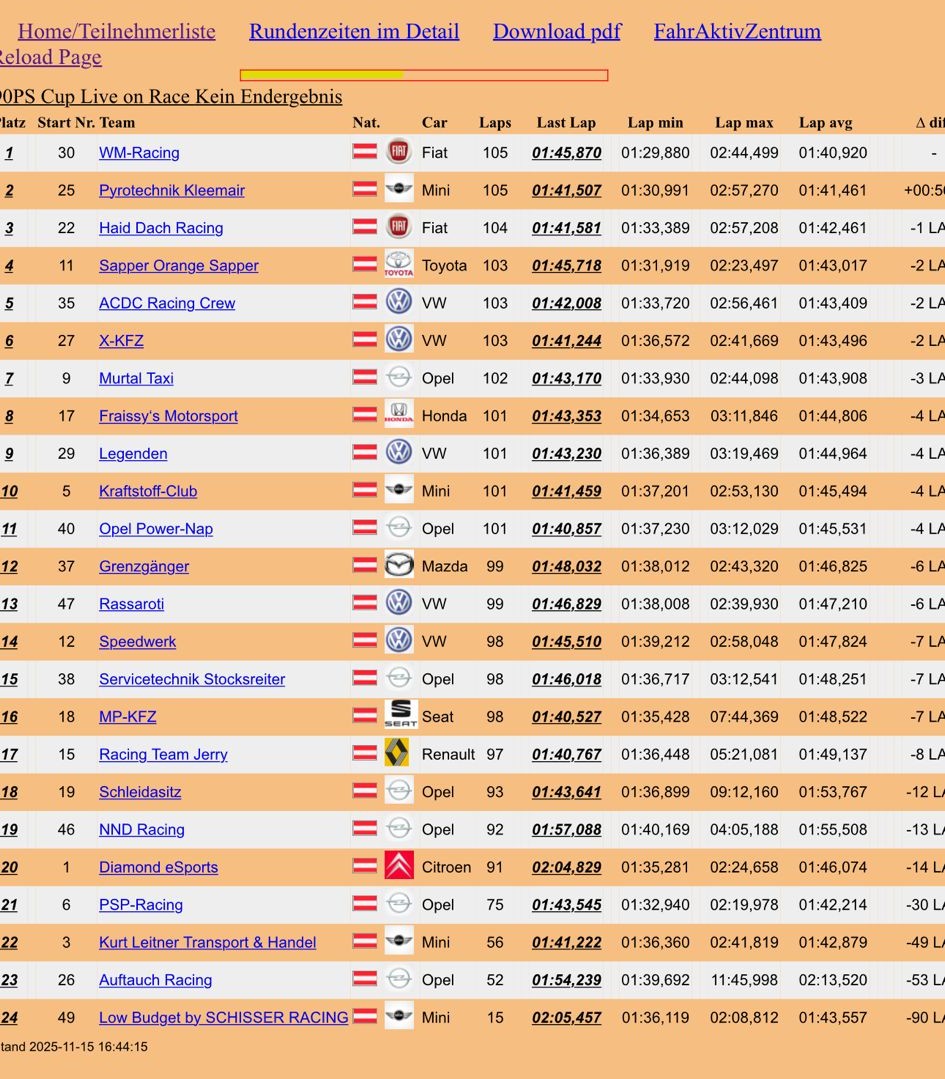
Task: Click the Opel logo in Murtal Taxi row
Action: click(399, 377)
